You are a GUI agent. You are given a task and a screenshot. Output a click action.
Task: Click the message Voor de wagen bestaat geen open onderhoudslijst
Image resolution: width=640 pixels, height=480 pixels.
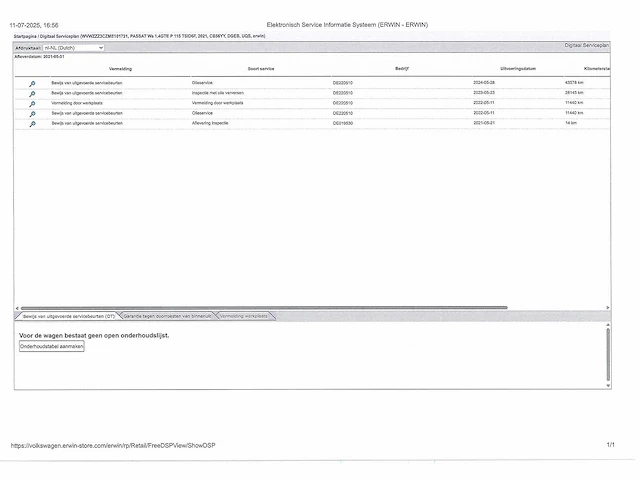94,336
